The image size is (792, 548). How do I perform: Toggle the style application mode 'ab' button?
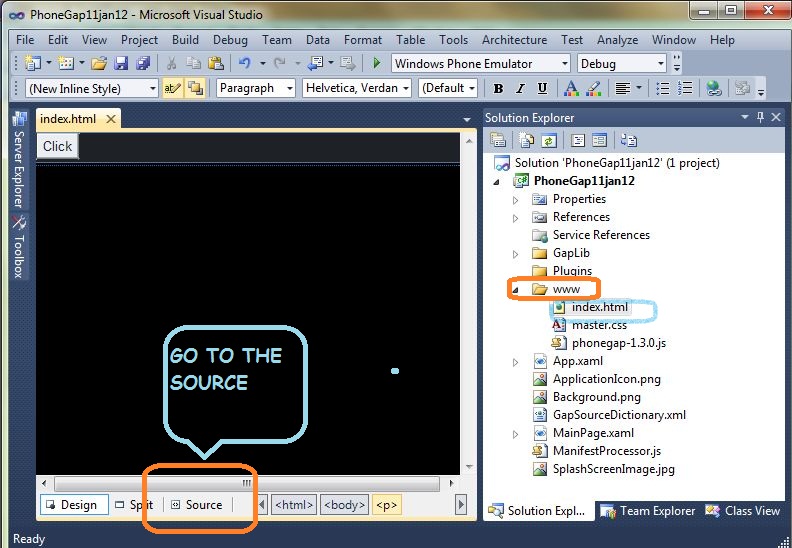pyautogui.click(x=172, y=88)
